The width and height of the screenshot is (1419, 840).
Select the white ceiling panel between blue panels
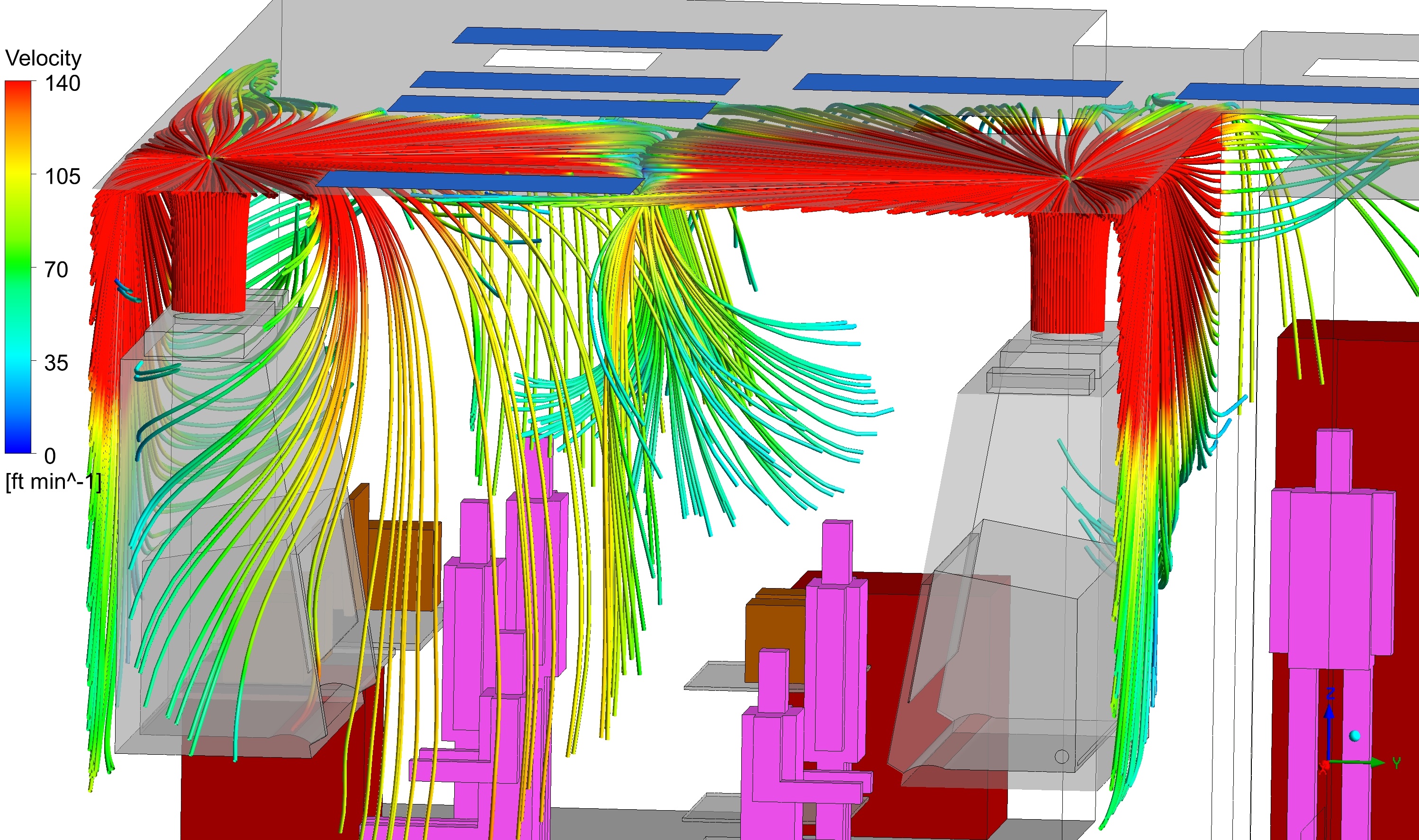[573, 60]
